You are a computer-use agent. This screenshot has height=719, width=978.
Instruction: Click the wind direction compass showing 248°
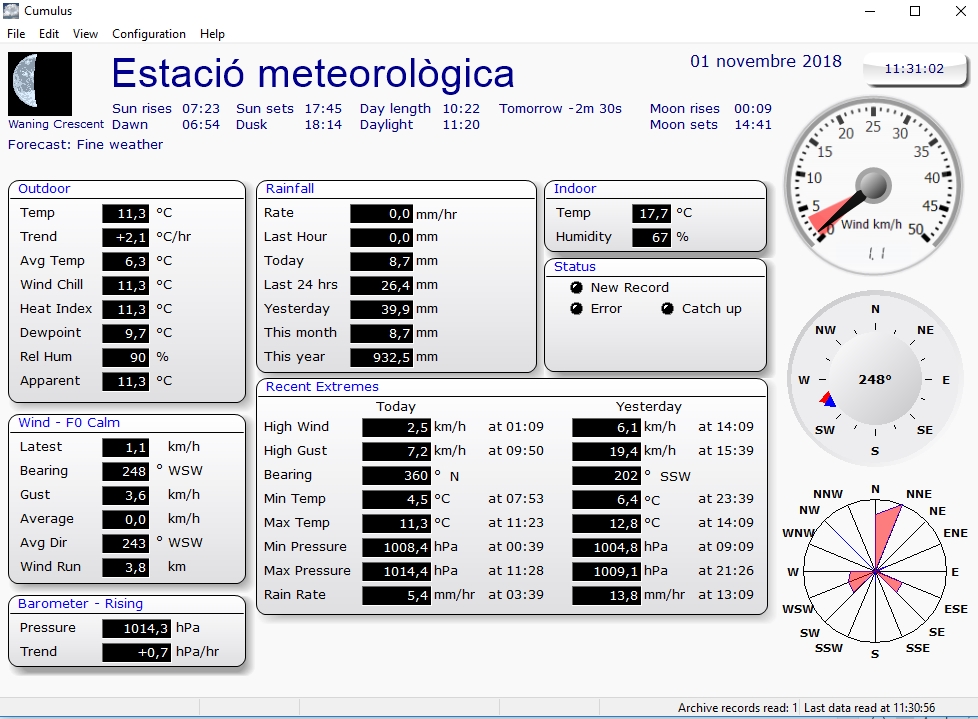pyautogui.click(x=874, y=380)
